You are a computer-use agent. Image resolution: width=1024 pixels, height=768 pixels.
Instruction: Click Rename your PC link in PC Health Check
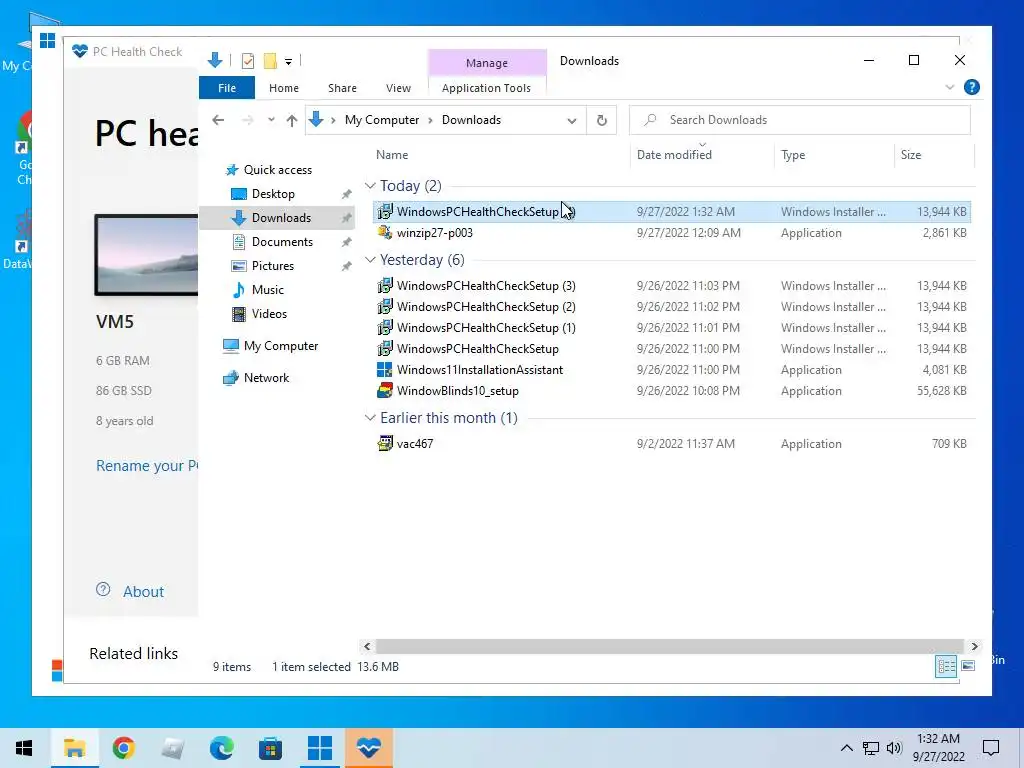click(147, 466)
